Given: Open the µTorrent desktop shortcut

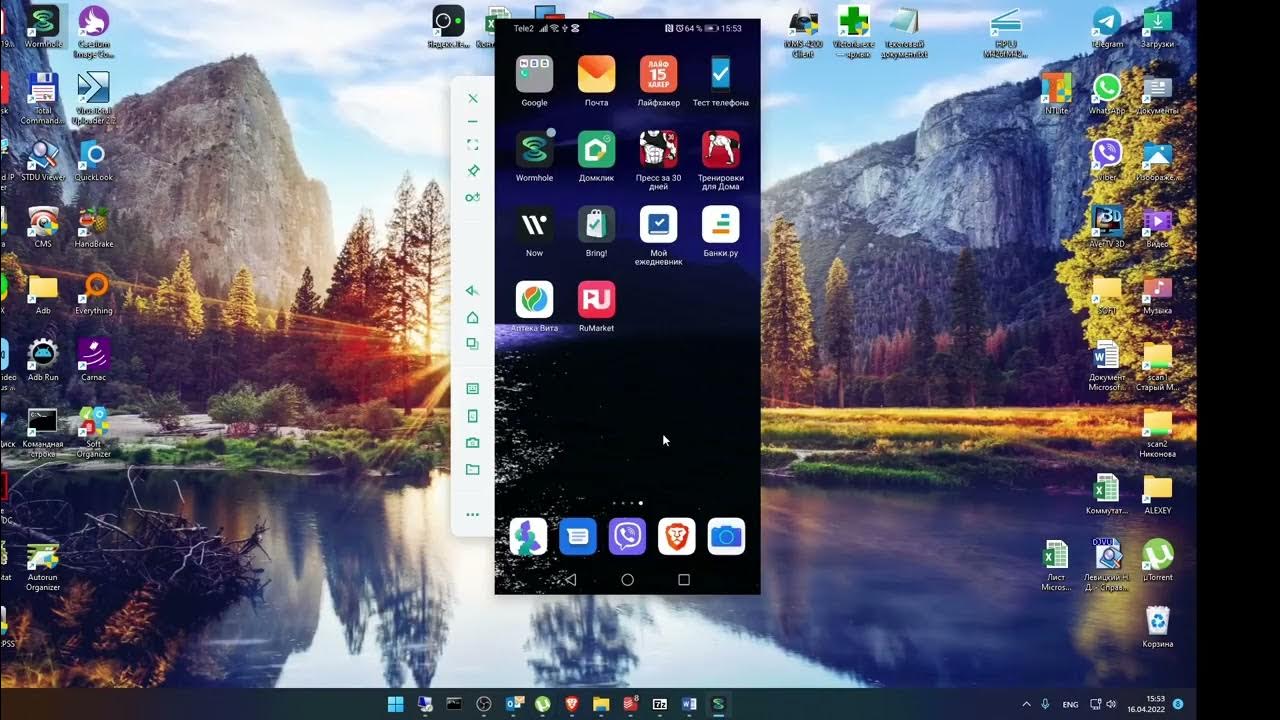Looking at the screenshot, I should pyautogui.click(x=1158, y=560).
